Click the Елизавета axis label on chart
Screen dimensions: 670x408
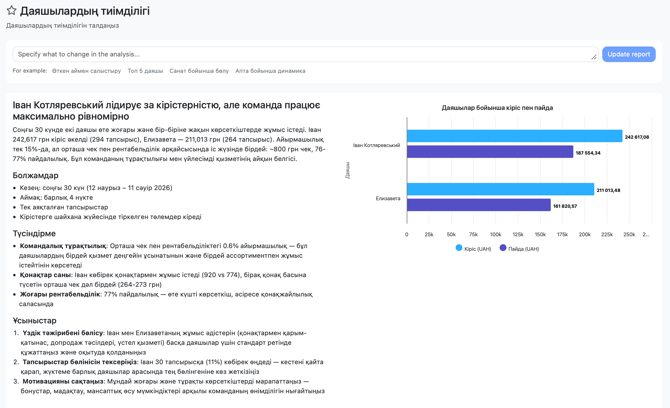(388, 198)
